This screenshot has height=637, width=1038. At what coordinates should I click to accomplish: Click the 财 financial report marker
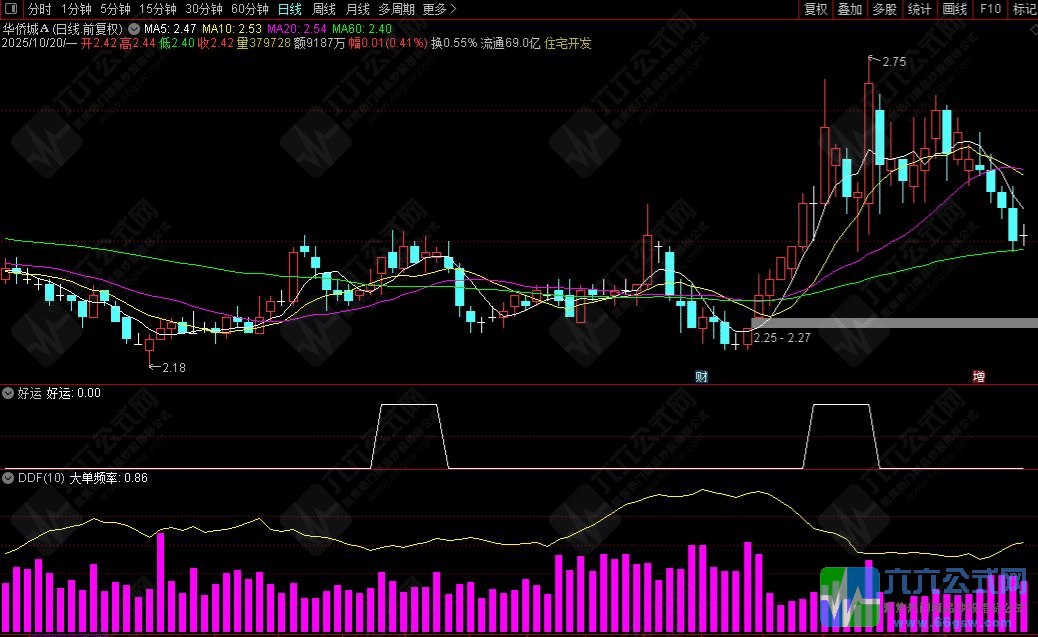point(702,377)
